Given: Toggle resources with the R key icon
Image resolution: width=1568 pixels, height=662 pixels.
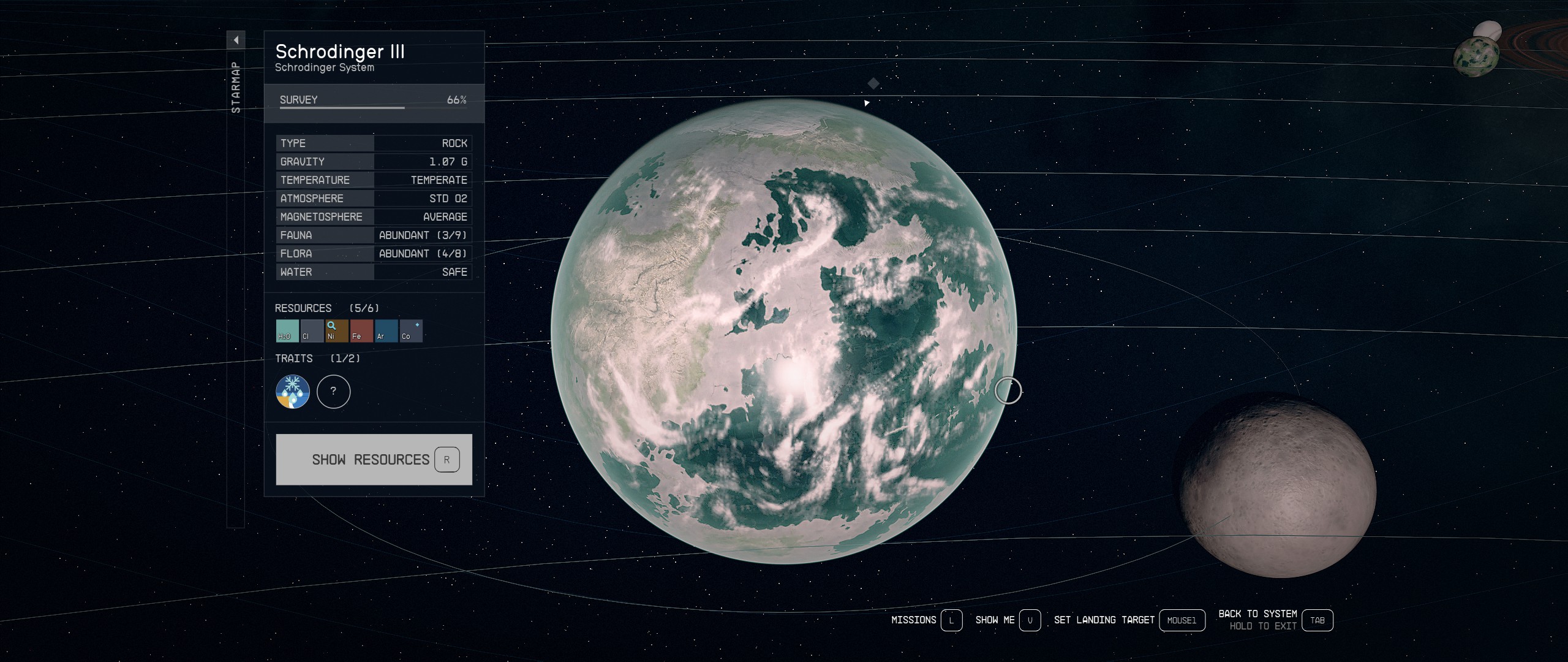Looking at the screenshot, I should (x=447, y=460).
